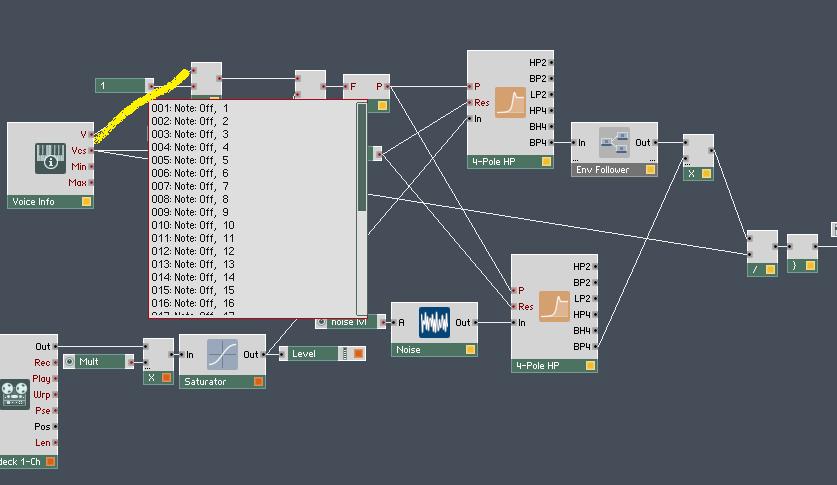The height and width of the screenshot is (485, 837).
Task: Click the upper 4-Pole HP filter icon
Action: [x=510, y=102]
